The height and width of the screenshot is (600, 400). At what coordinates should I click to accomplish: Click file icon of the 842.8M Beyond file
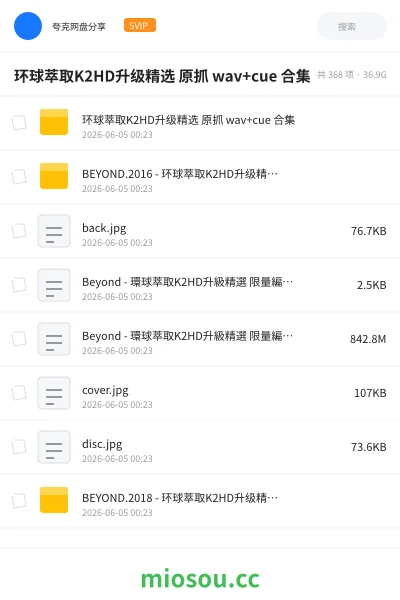[x=54, y=339]
